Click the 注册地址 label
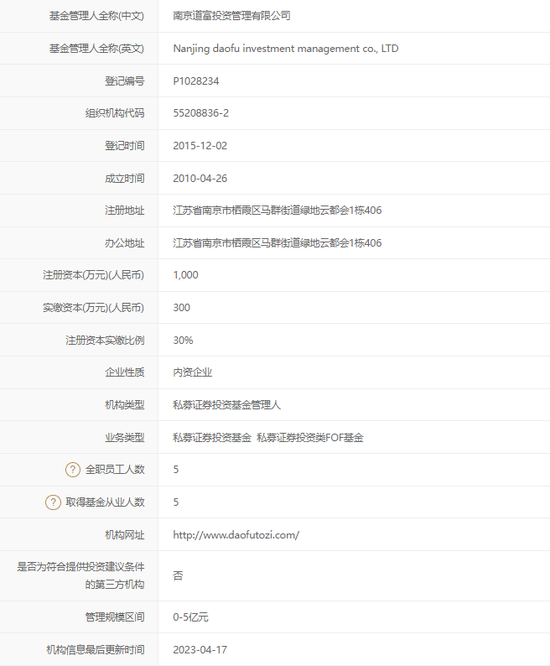 tap(124, 210)
